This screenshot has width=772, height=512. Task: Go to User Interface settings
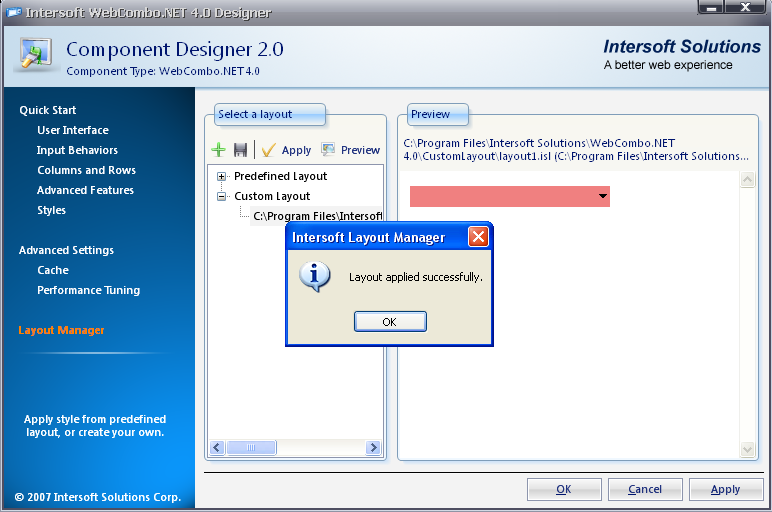coord(73,130)
